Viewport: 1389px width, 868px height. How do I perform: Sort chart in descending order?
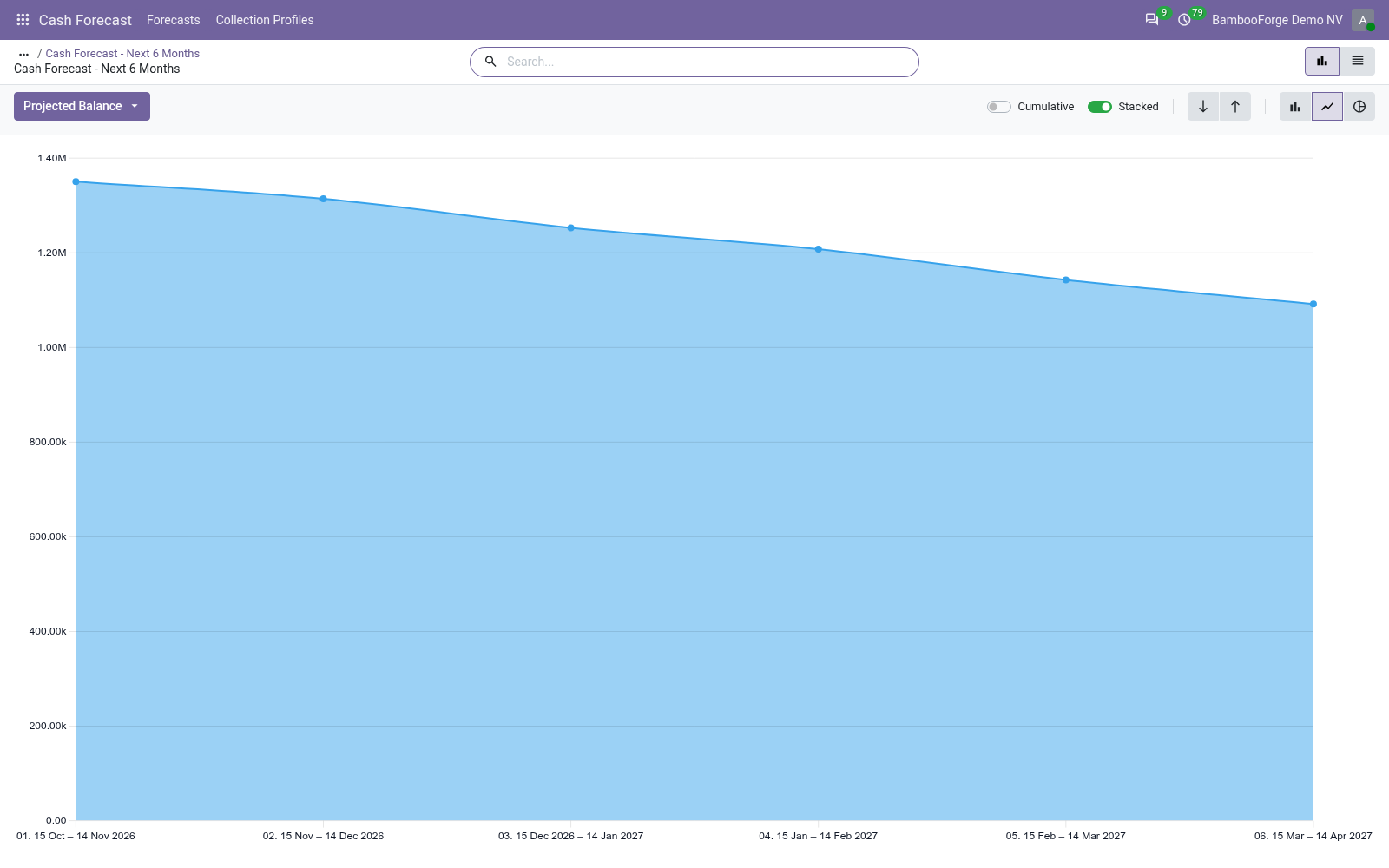[x=1203, y=107]
